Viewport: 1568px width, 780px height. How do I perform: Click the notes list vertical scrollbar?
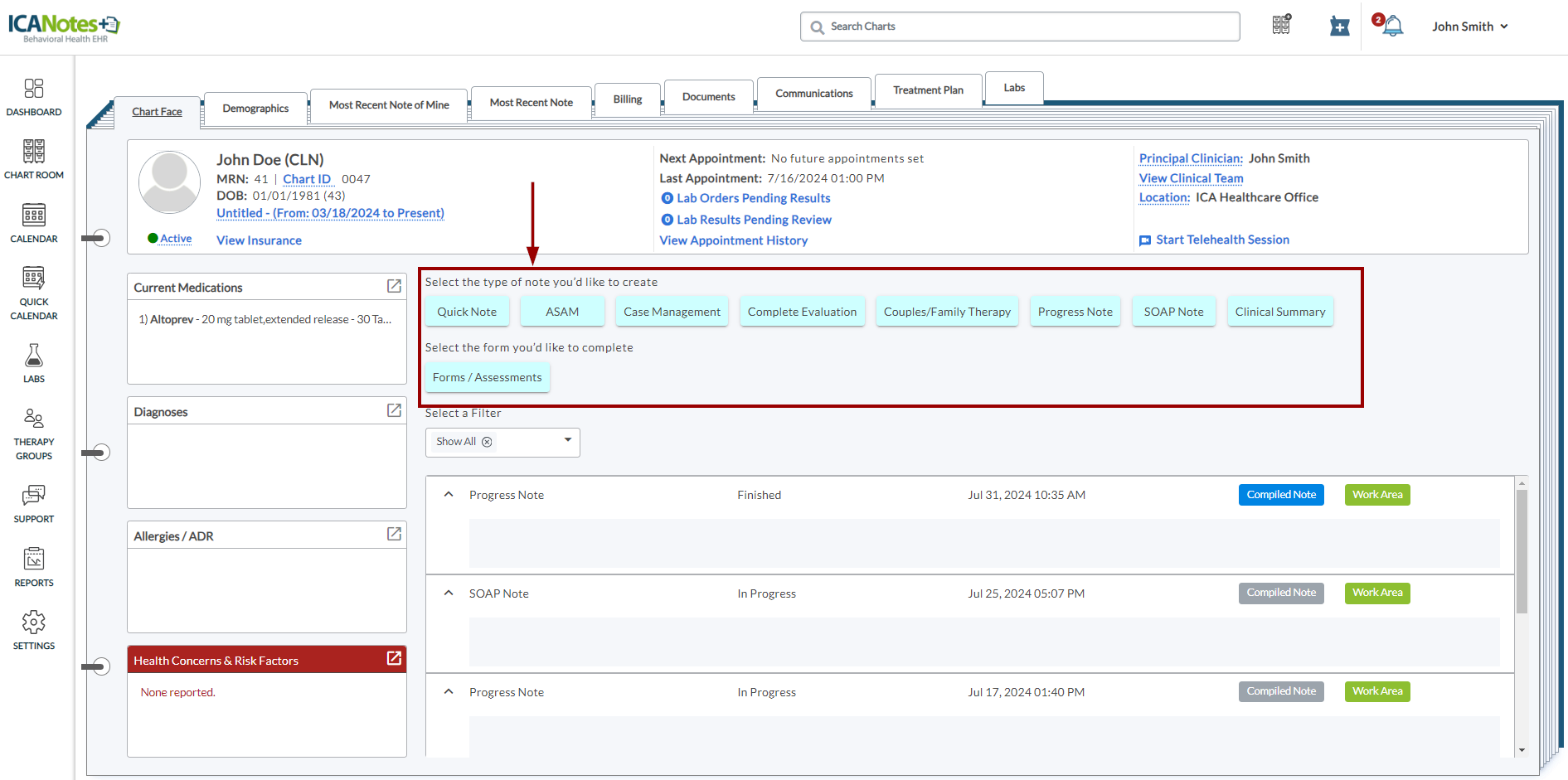(x=1522, y=551)
